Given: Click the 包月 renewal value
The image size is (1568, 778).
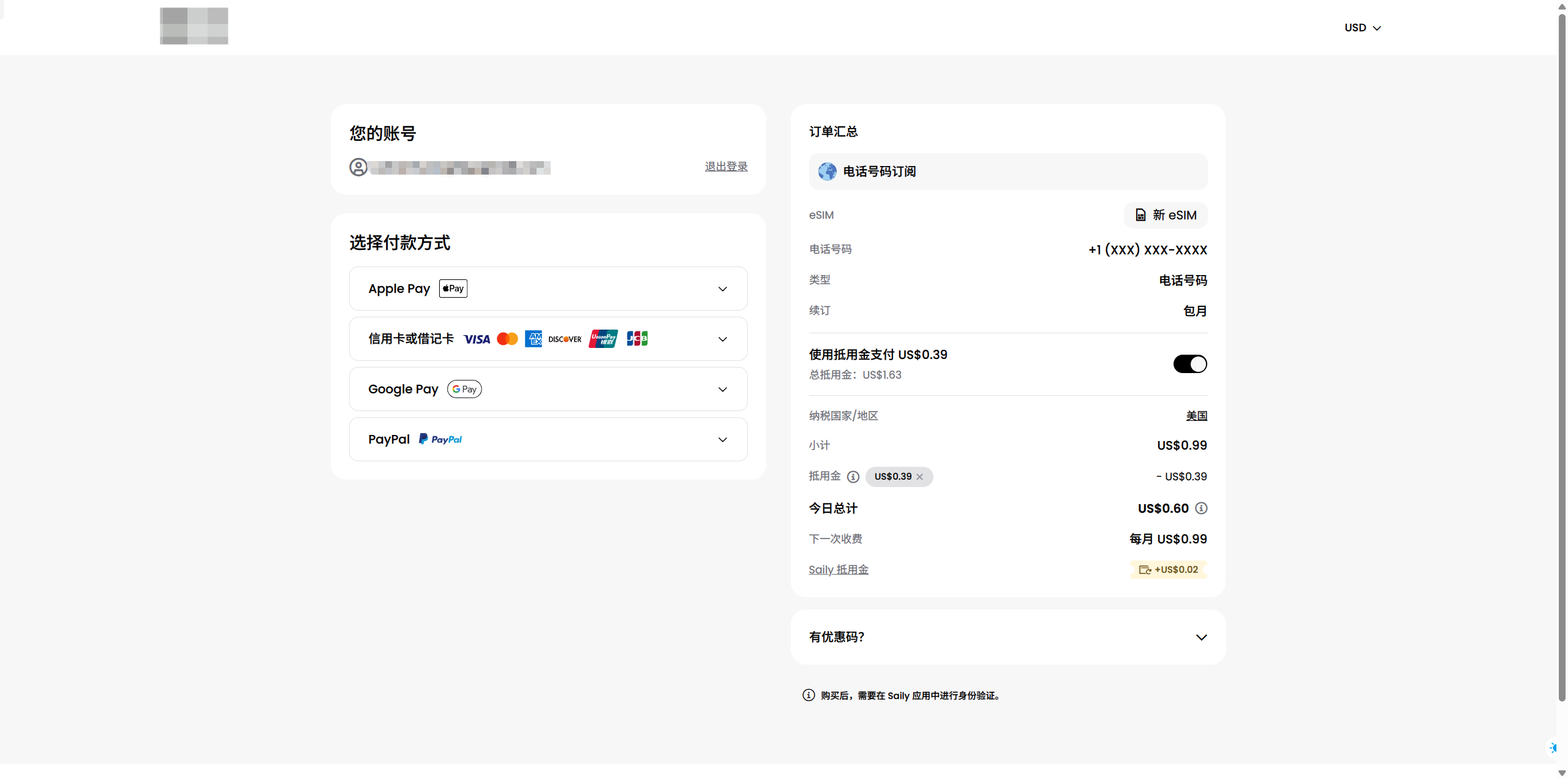Looking at the screenshot, I should pos(1195,311).
